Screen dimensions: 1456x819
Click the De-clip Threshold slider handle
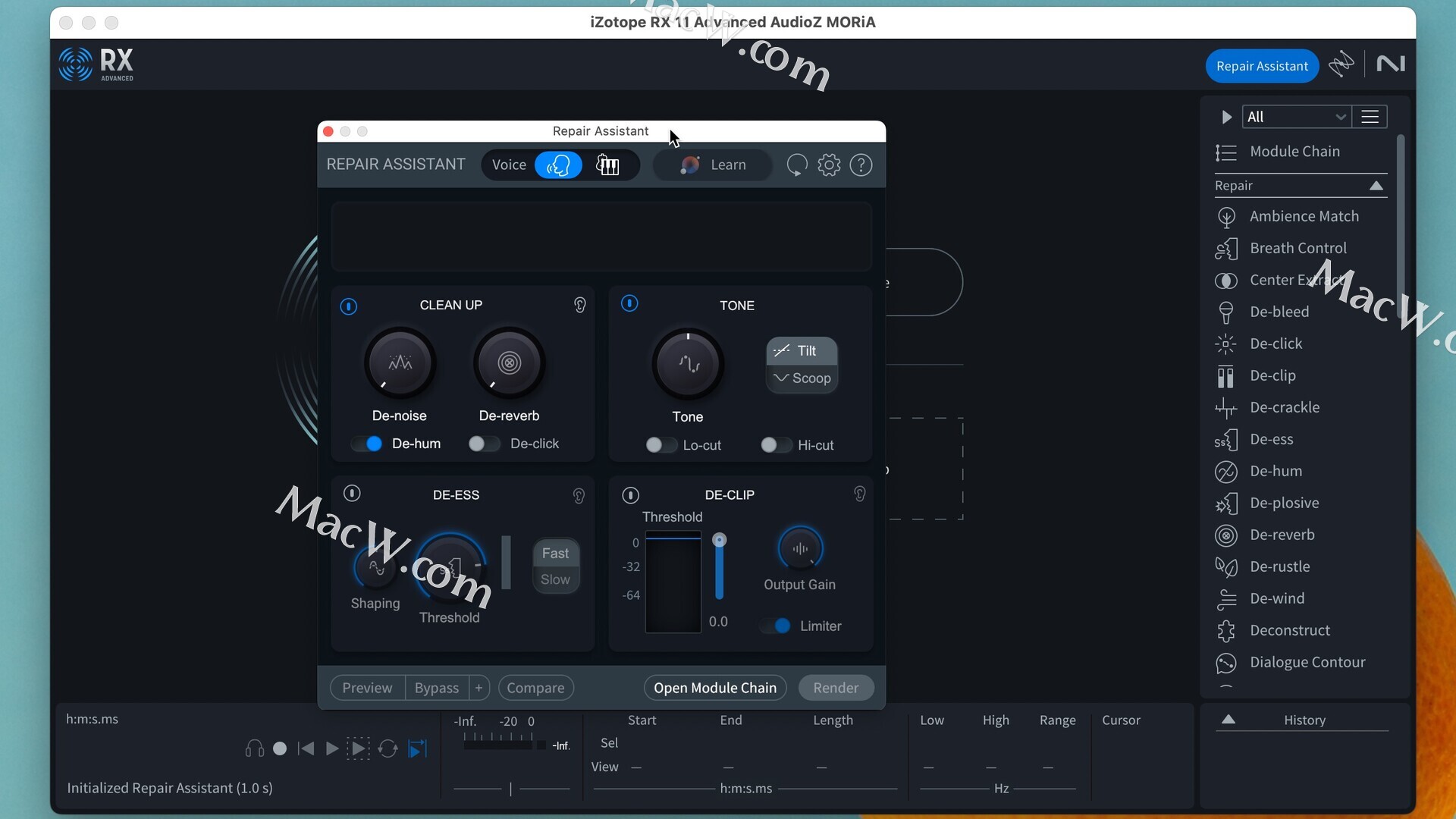720,541
